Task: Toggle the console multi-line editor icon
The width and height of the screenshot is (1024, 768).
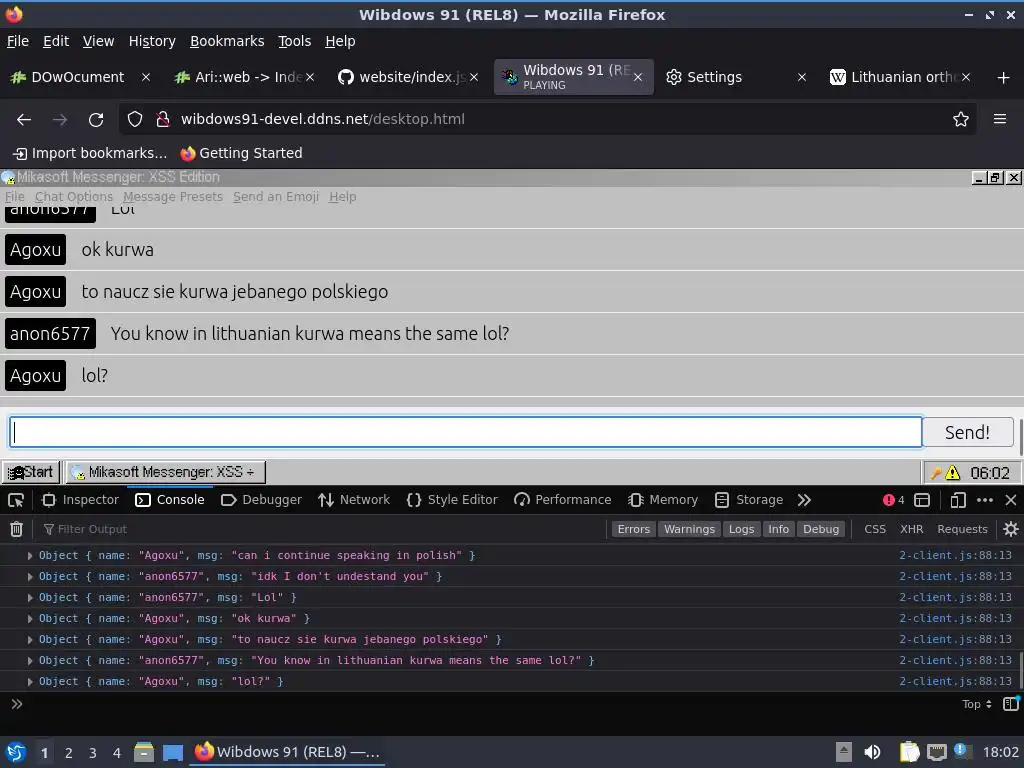Action: pos(1011,703)
